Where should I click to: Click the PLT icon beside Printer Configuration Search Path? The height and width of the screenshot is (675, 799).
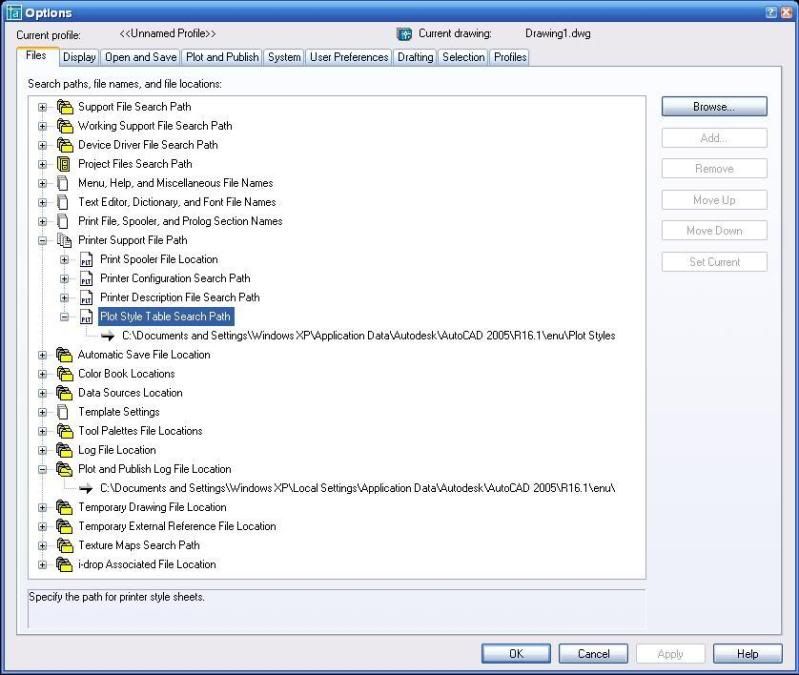coord(86,279)
